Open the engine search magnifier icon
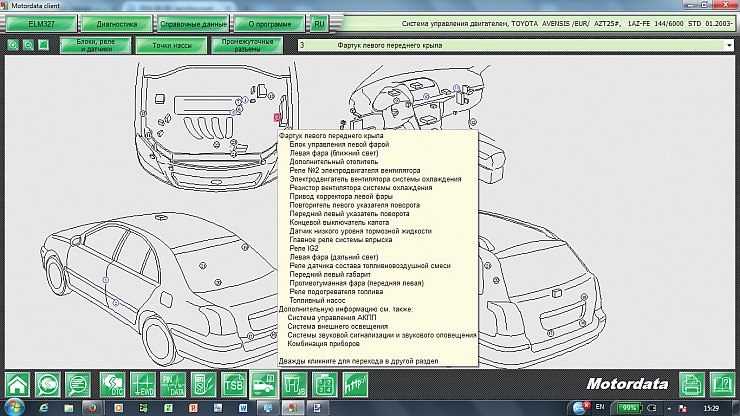The height and width of the screenshot is (416, 740). [x=48, y=385]
